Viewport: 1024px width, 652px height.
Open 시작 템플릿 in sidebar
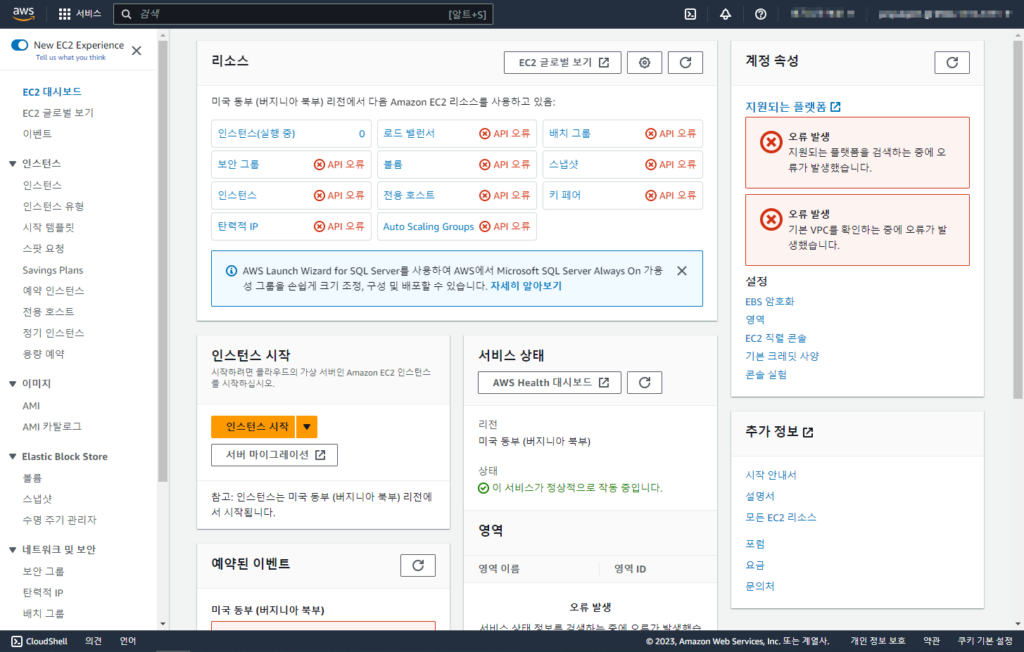click(48, 227)
